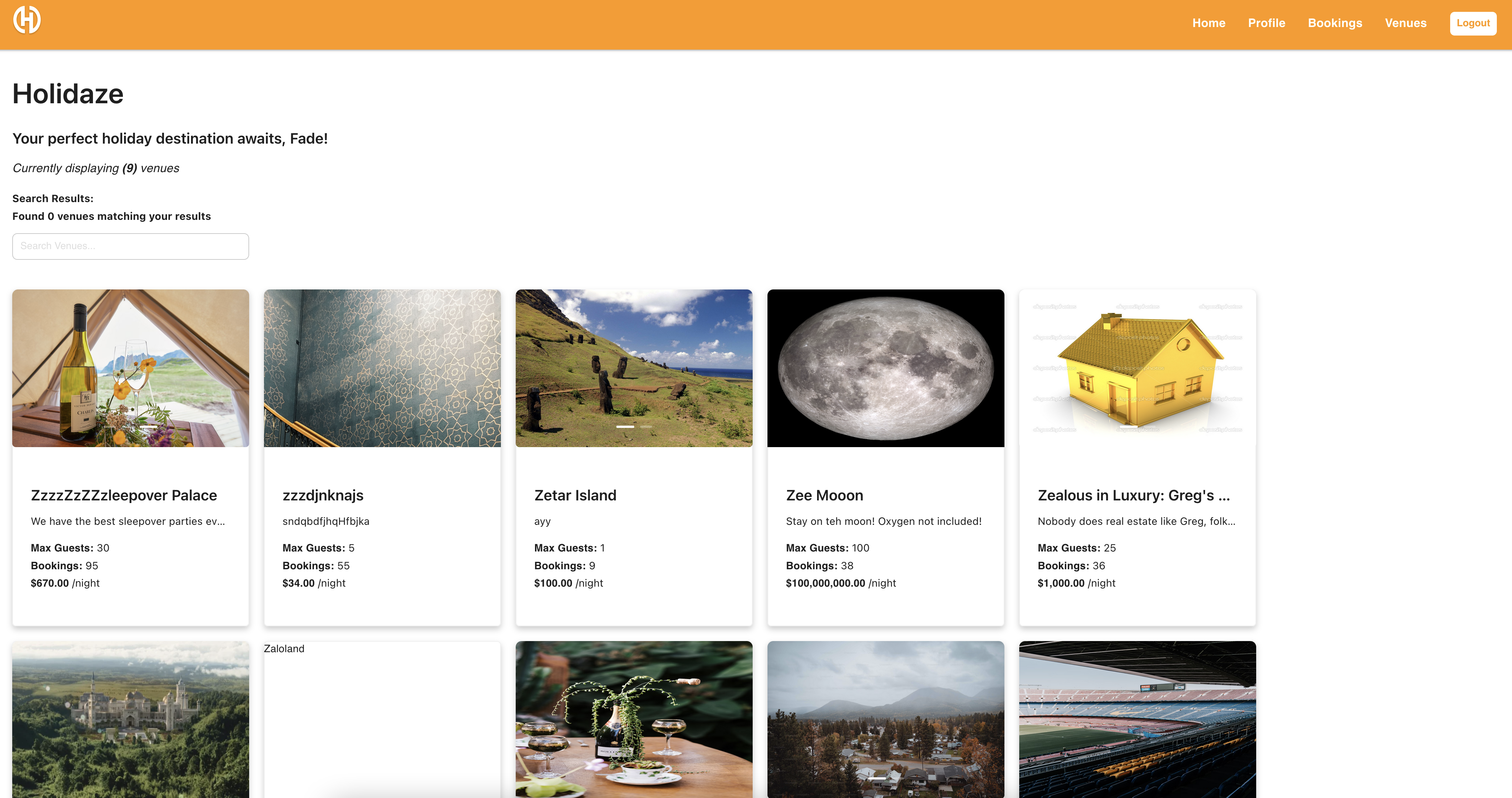The width and height of the screenshot is (1512, 798).
Task: Open the Zetar Island venue title
Action: [x=575, y=495]
